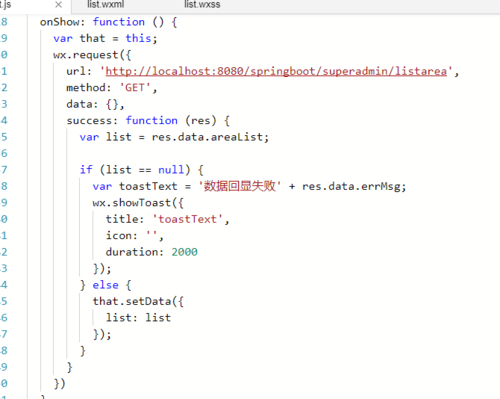Click 'if (list == null)' condition
This screenshot has width=500, height=399.
135,170
